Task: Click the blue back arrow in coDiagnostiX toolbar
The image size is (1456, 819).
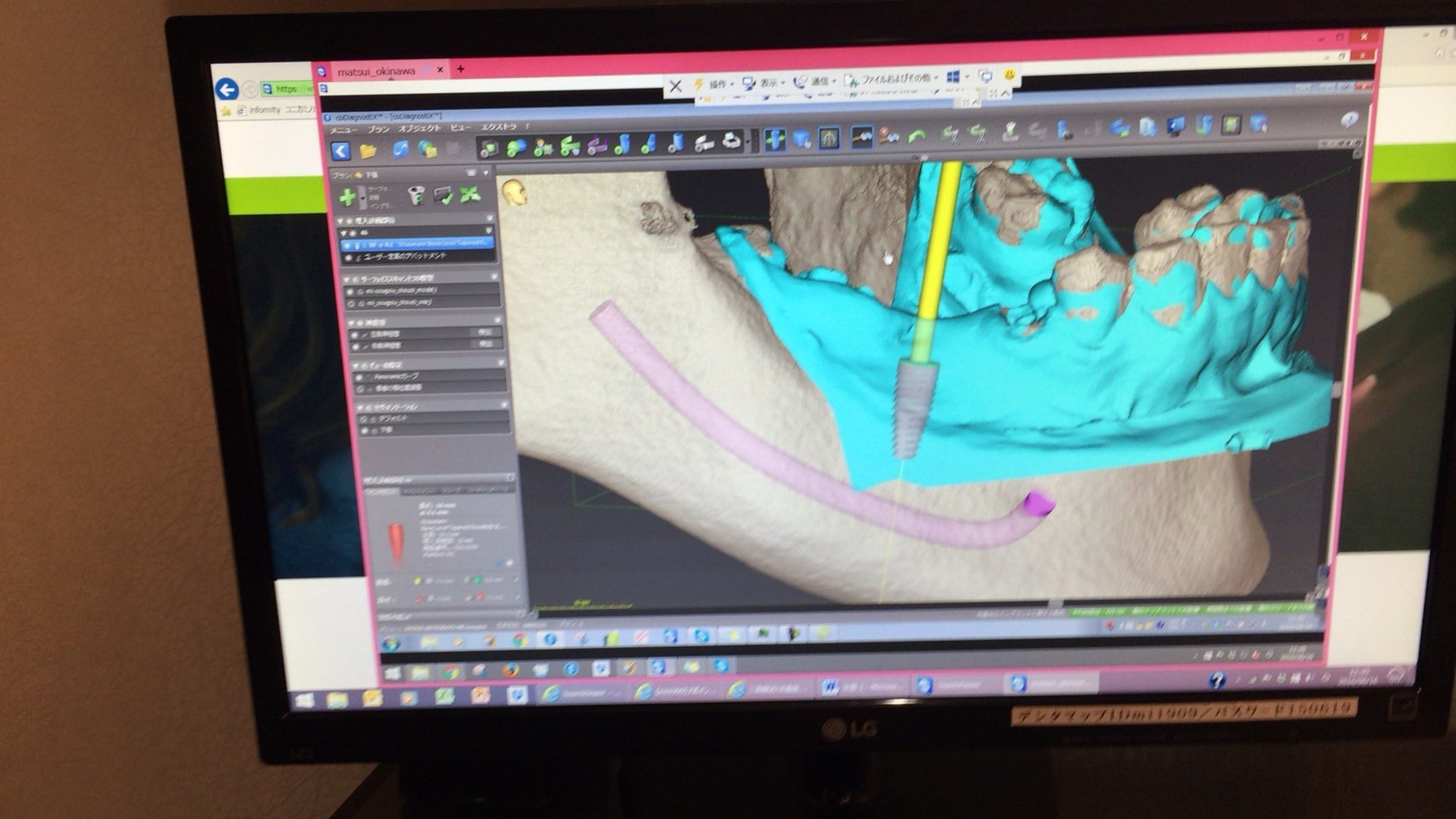Action: click(341, 151)
